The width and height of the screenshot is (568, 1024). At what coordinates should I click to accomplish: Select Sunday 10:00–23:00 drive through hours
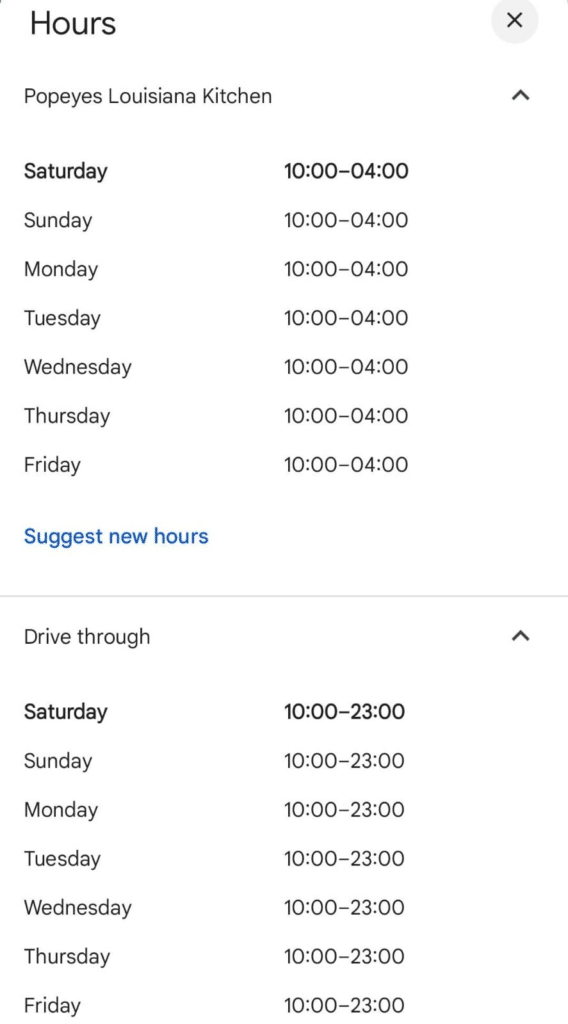[214, 761]
